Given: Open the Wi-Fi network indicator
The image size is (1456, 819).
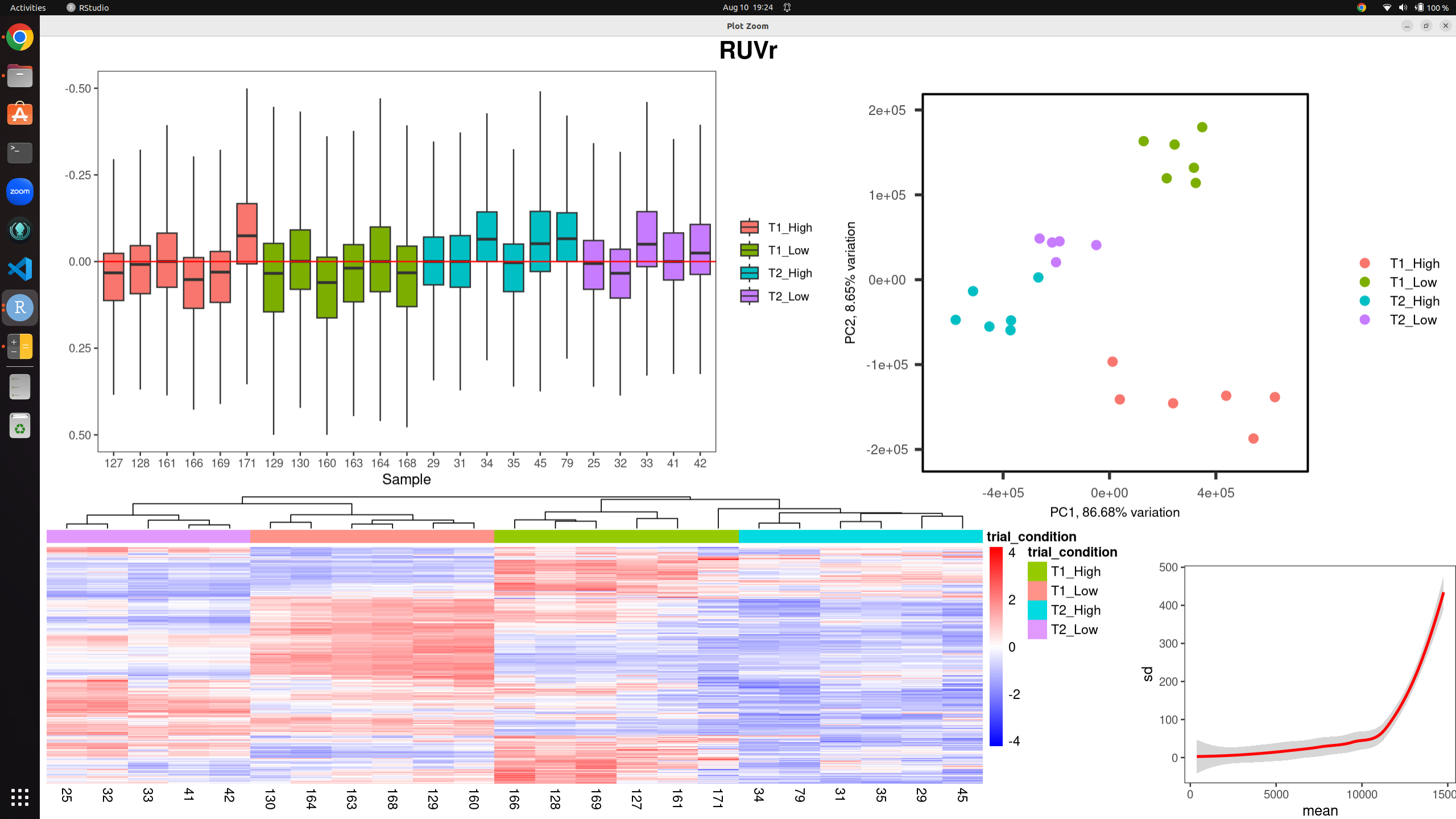Looking at the screenshot, I should tap(1387, 7).
